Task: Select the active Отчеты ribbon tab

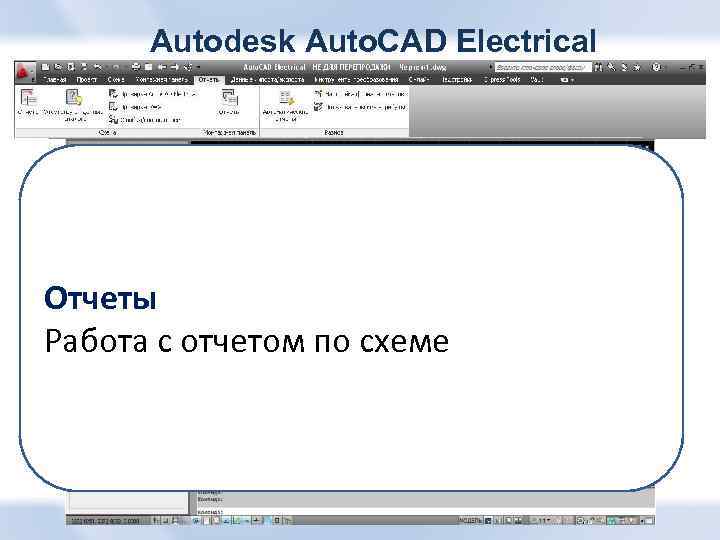Action: 208,79
